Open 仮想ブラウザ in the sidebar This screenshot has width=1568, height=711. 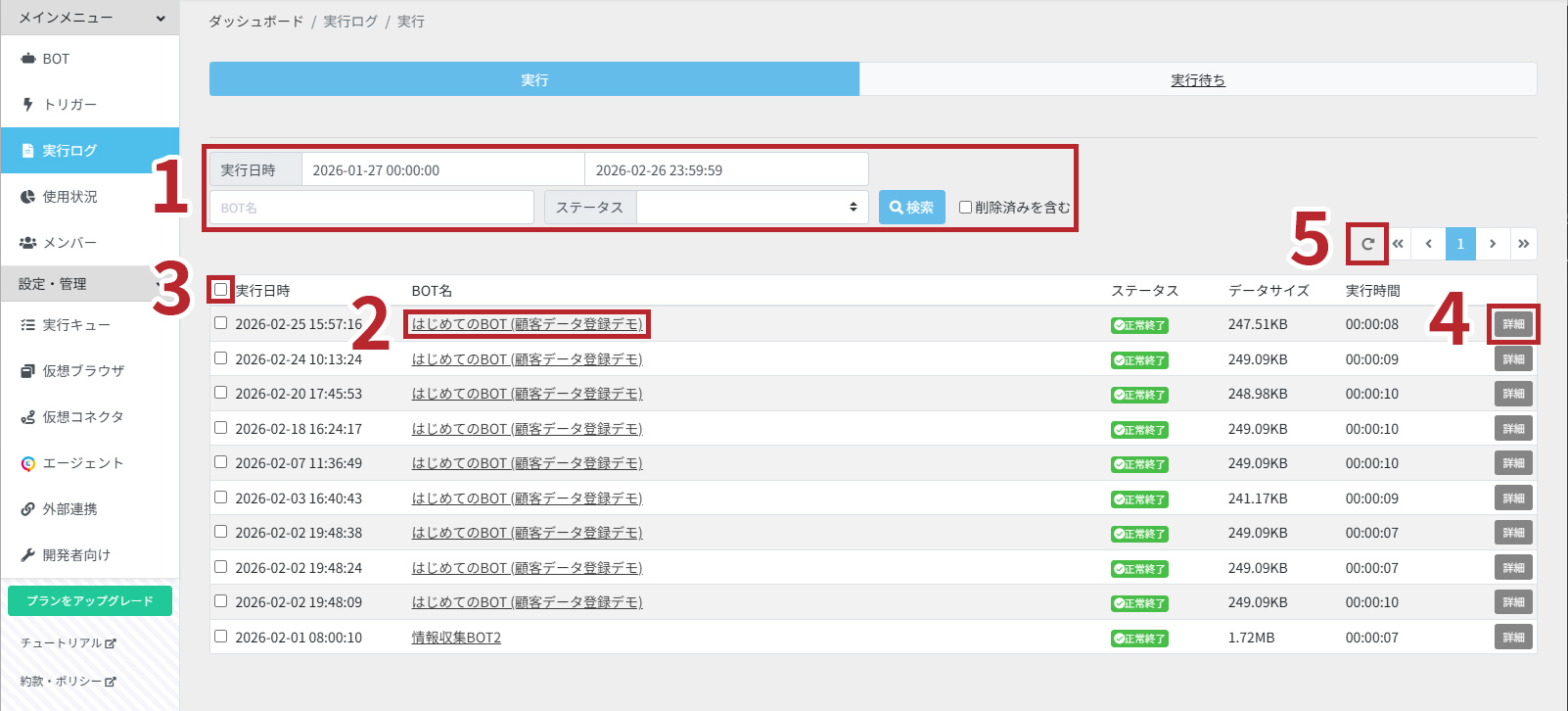(x=82, y=371)
